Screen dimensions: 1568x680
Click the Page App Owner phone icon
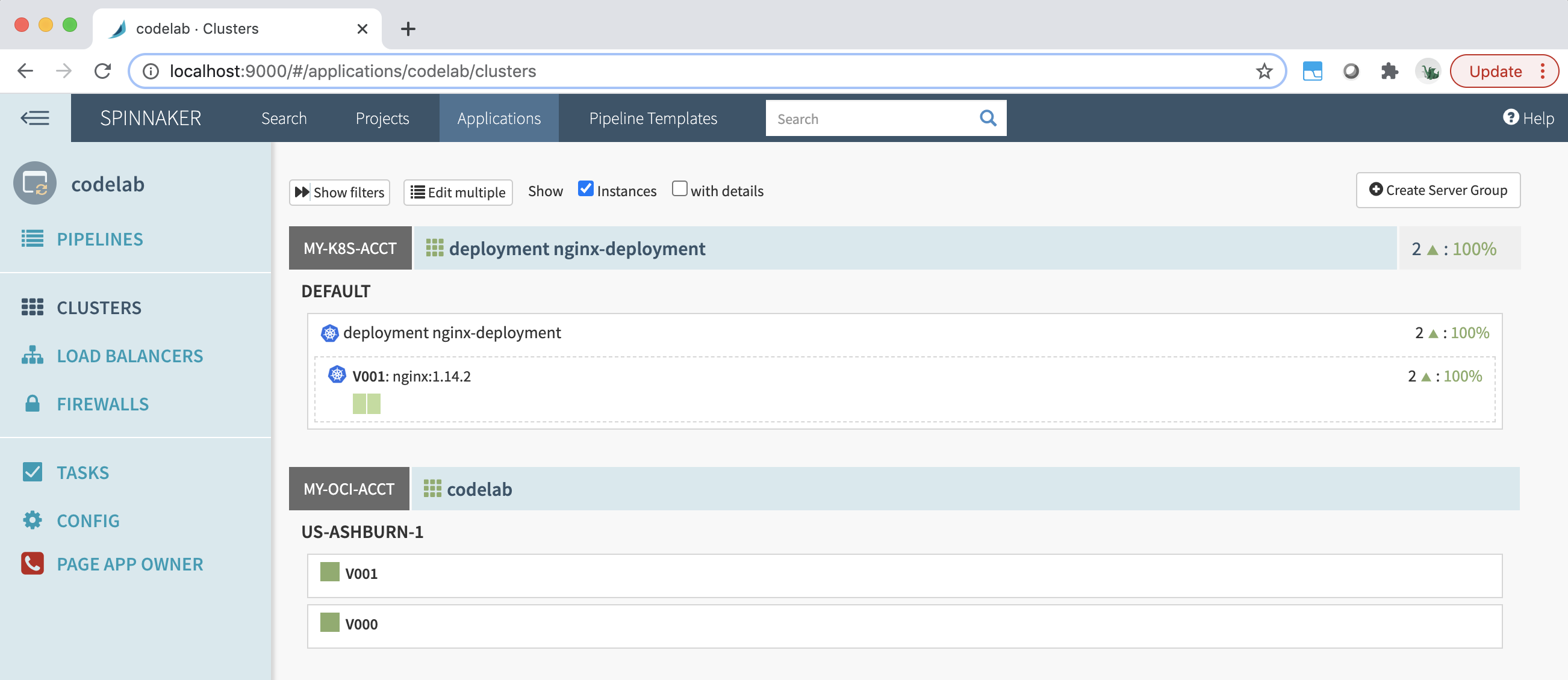coord(33,564)
